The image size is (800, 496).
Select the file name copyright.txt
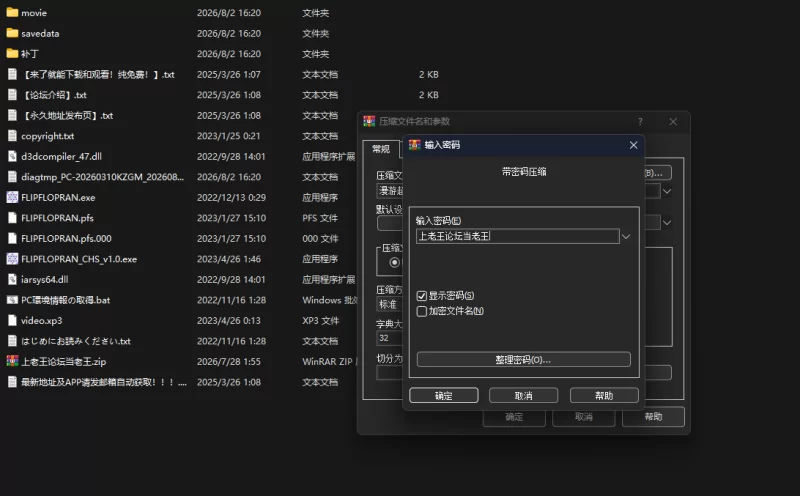pos(47,136)
